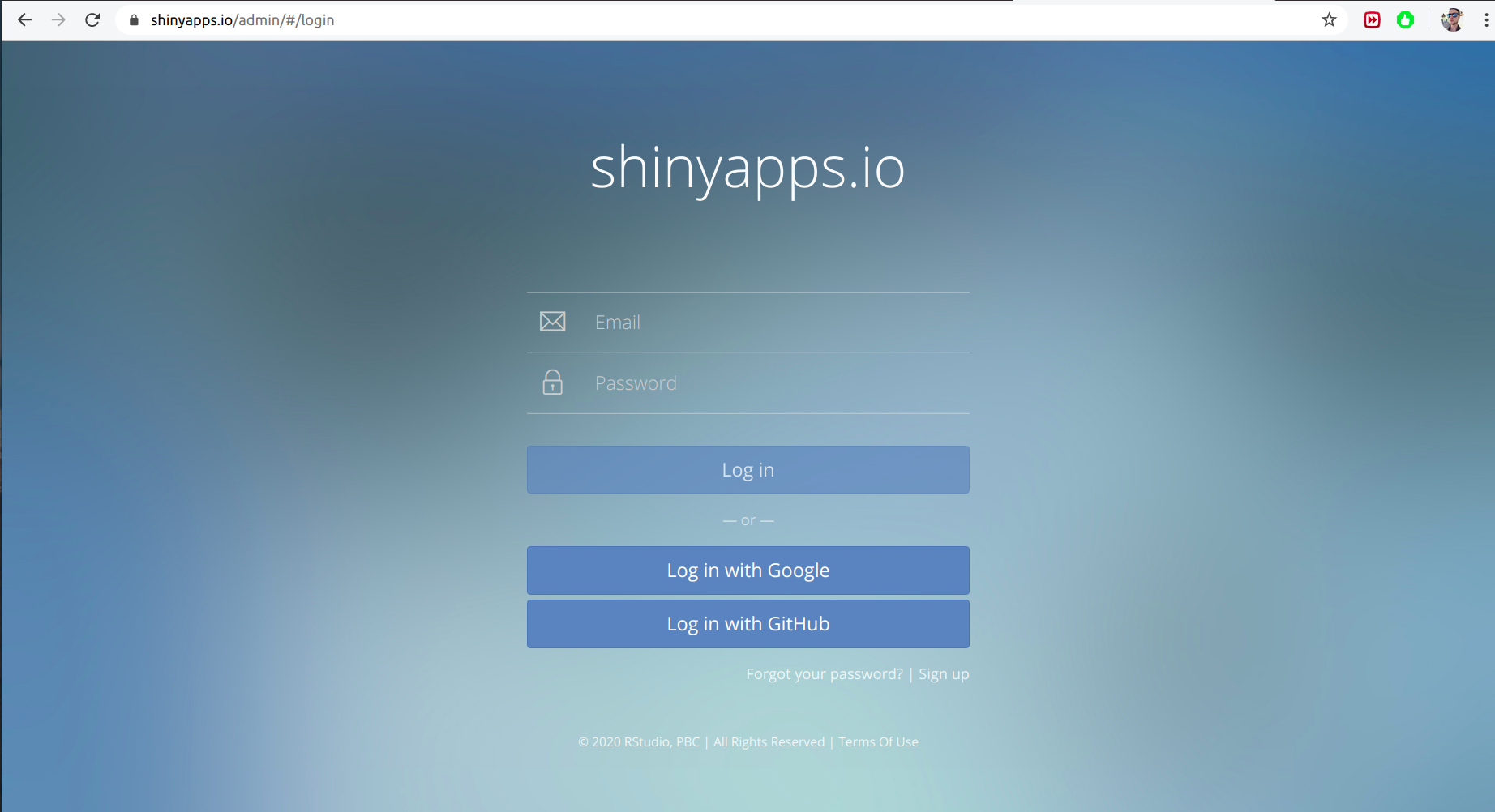The width and height of the screenshot is (1495, 812).
Task: Click the forward navigation arrow
Action: click(58, 19)
